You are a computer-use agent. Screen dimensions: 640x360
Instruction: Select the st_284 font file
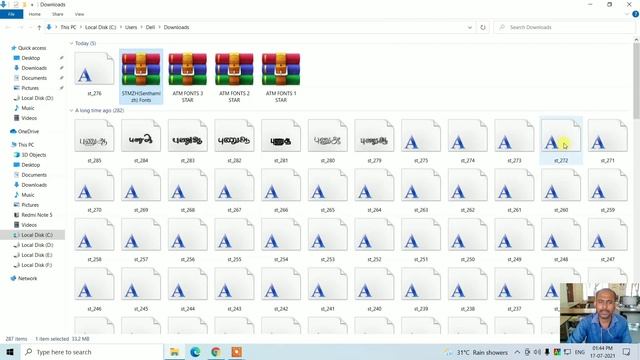coord(141,141)
